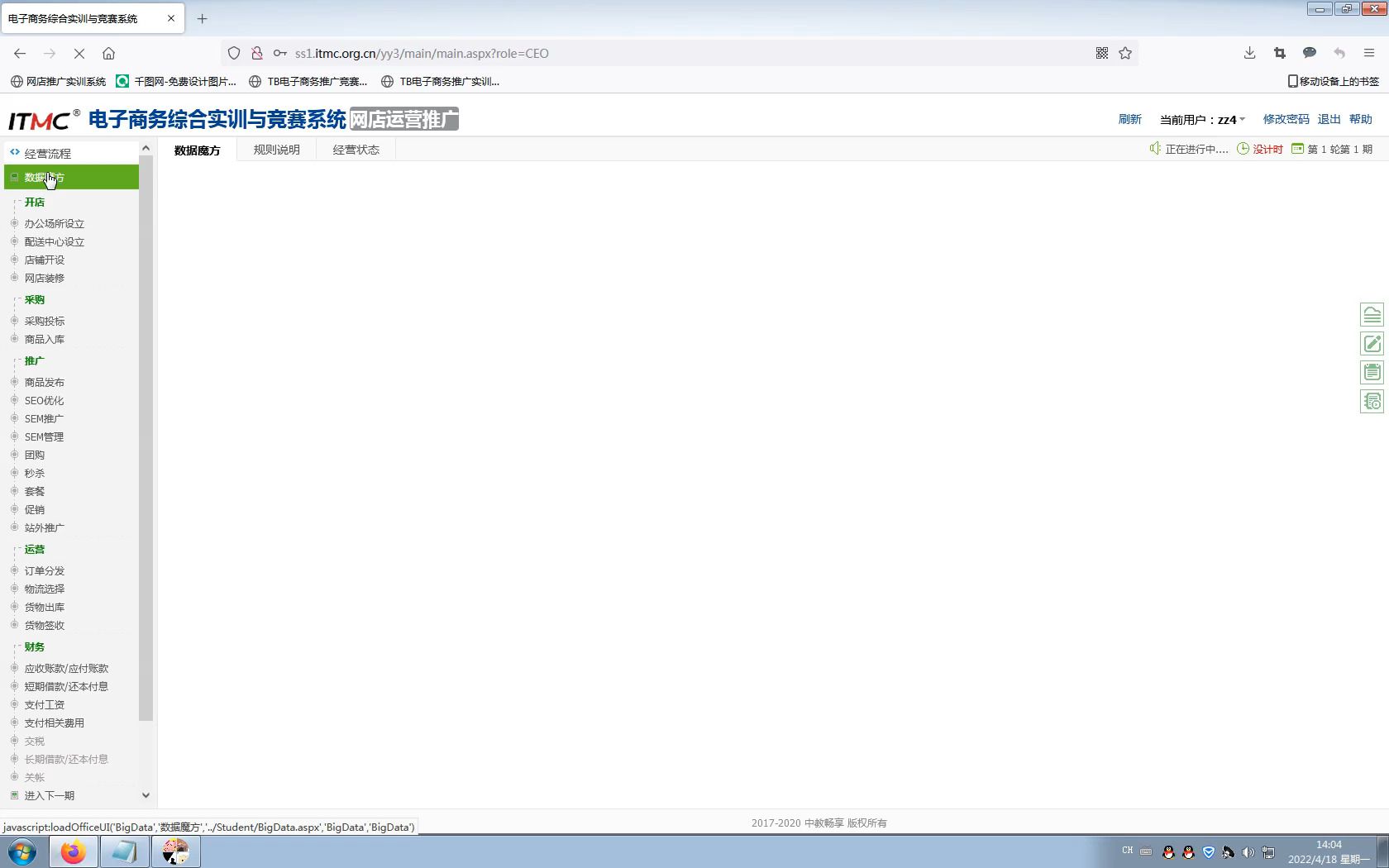
Task: Open the 千图网 bookmark
Action: [x=176, y=81]
